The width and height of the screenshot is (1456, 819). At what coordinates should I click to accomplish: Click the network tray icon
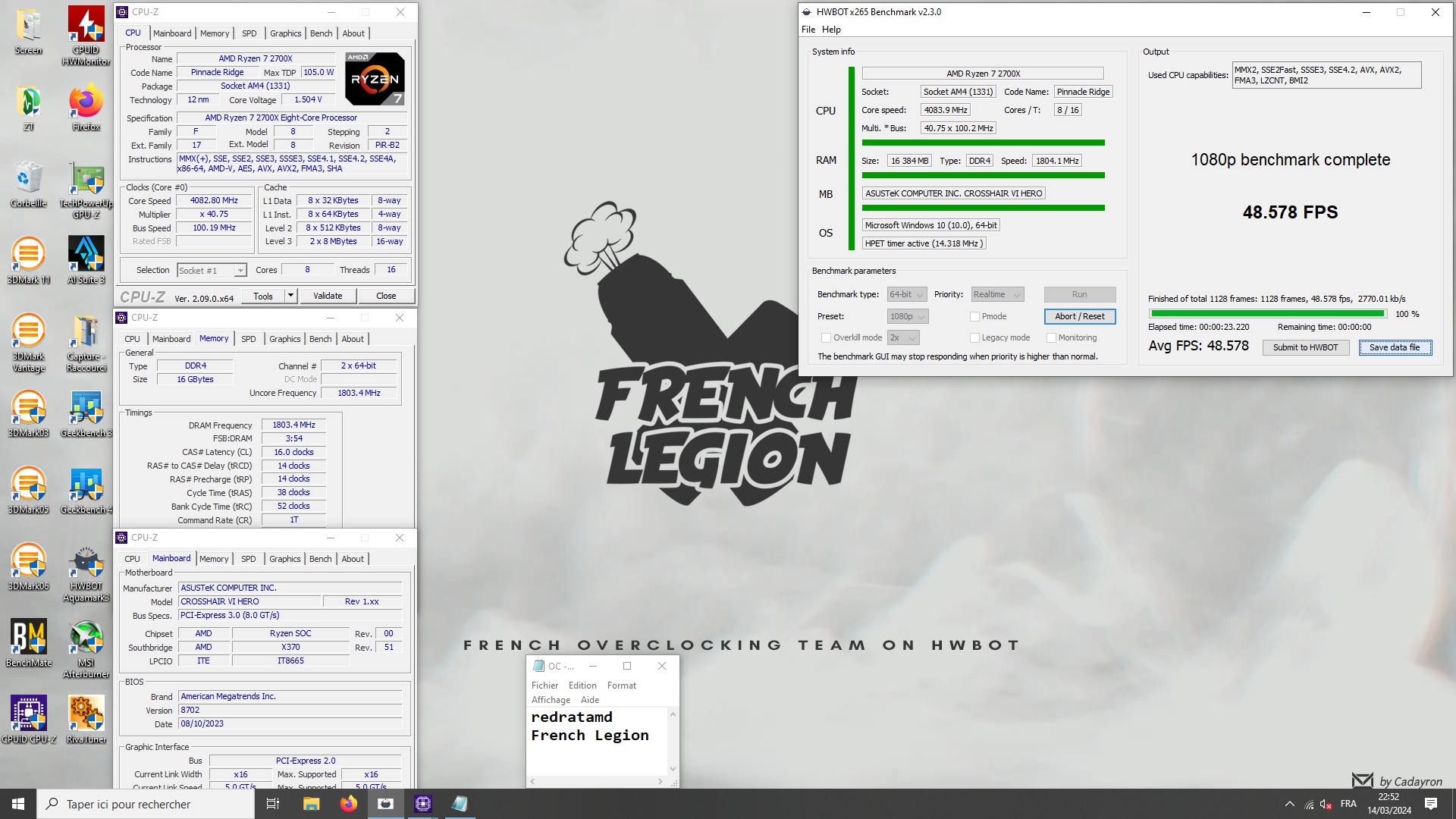point(1309,805)
